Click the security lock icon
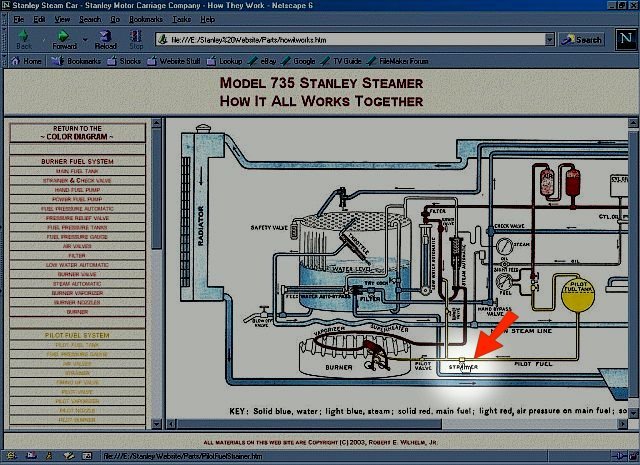This screenshot has width=640, height=465. [x=634, y=456]
